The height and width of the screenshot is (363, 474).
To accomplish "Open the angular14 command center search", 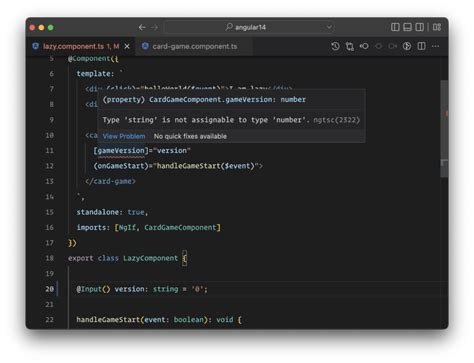I will point(250,27).
